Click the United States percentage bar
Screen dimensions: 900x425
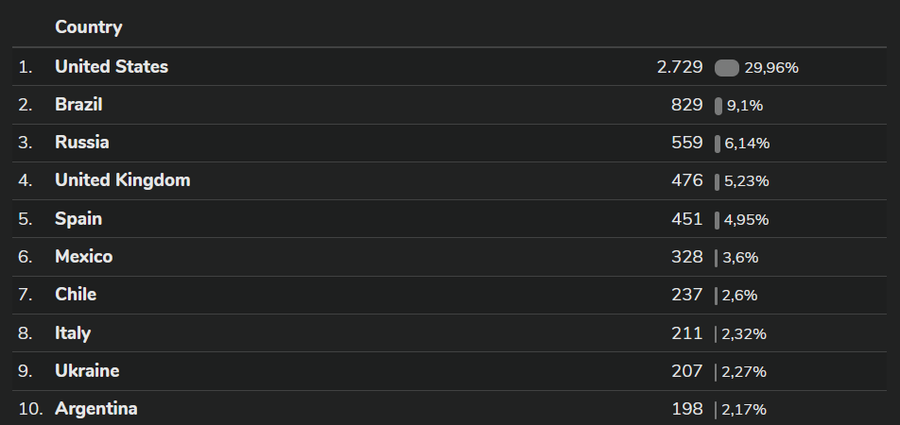point(727,68)
